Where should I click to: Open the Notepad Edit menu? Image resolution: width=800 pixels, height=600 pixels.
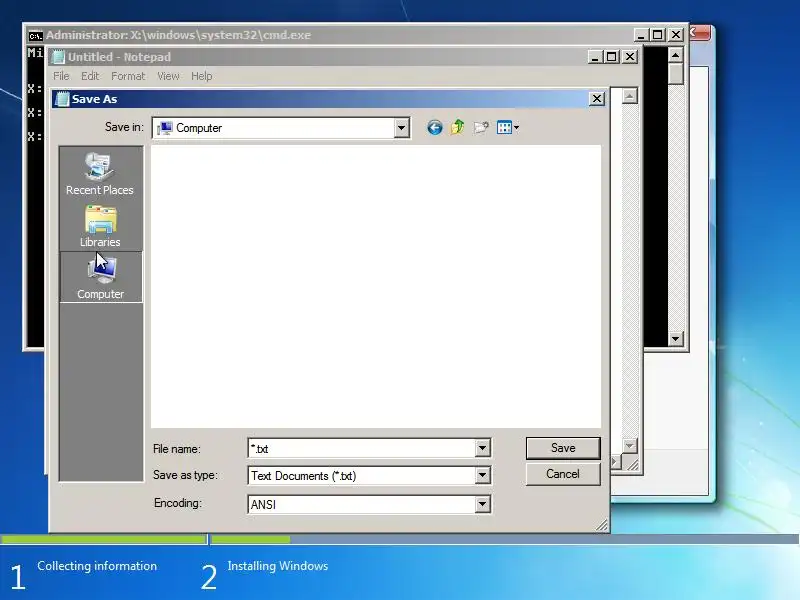(x=90, y=76)
